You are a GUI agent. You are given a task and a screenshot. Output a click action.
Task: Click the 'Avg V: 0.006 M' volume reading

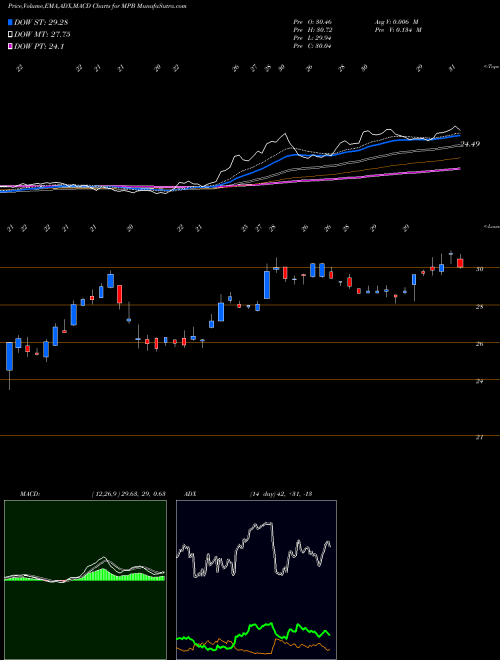click(396, 22)
